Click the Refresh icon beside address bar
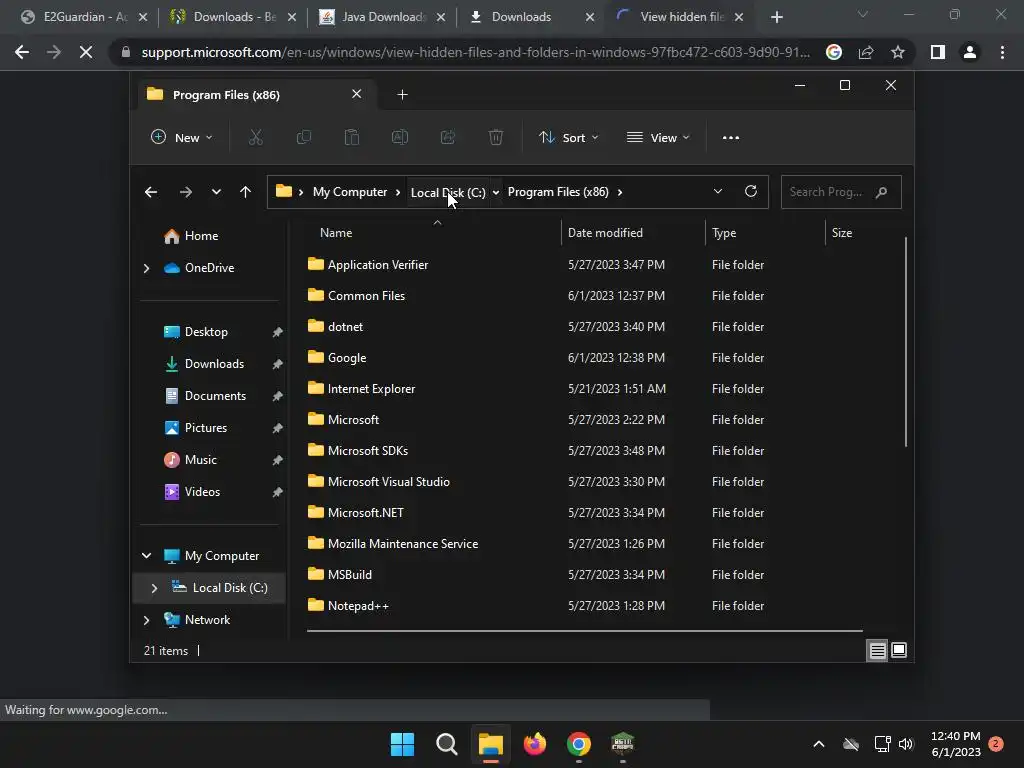Image resolution: width=1024 pixels, height=768 pixels. tap(750, 191)
